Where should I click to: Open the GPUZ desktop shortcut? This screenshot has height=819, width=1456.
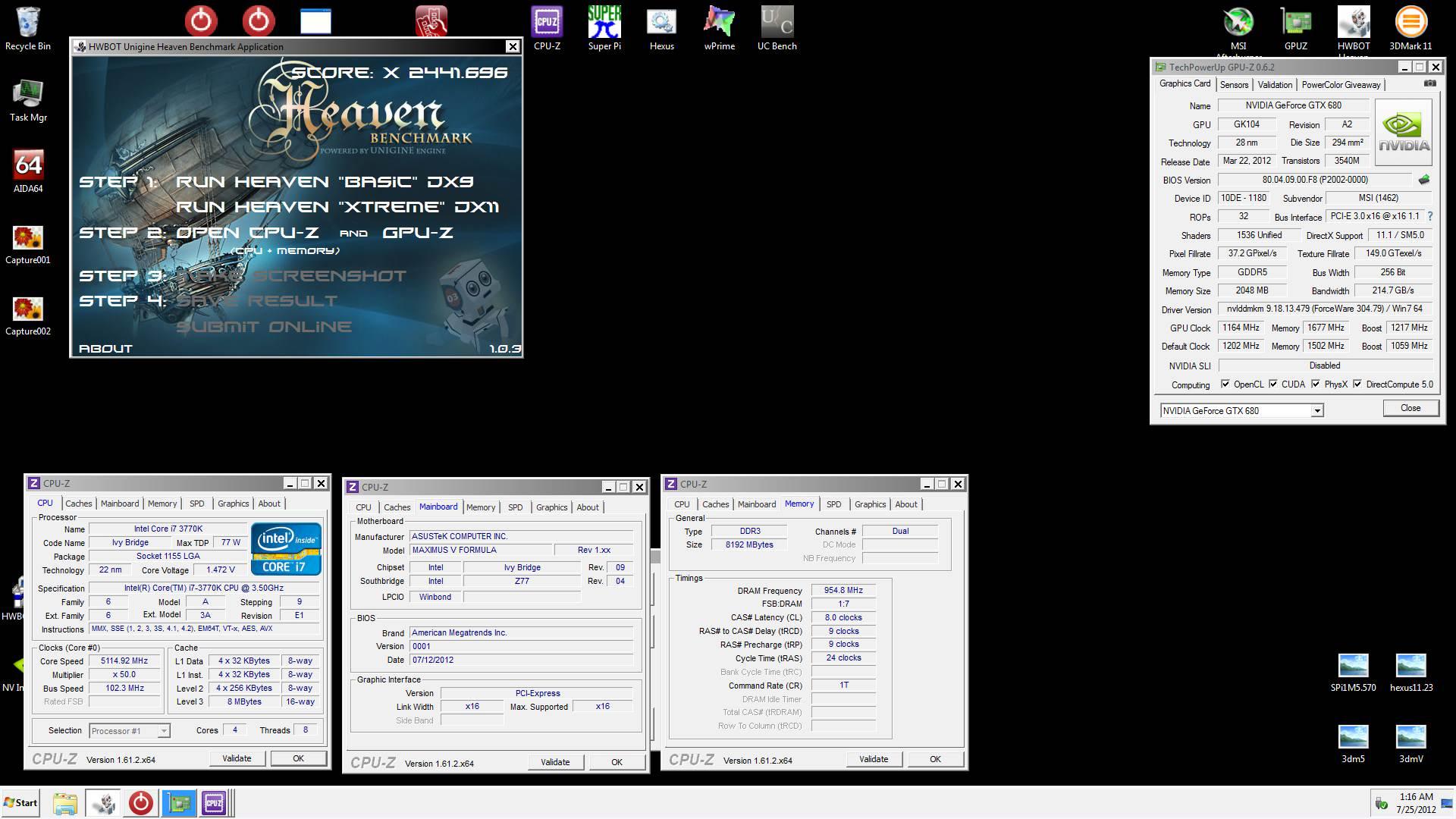coord(1296,28)
